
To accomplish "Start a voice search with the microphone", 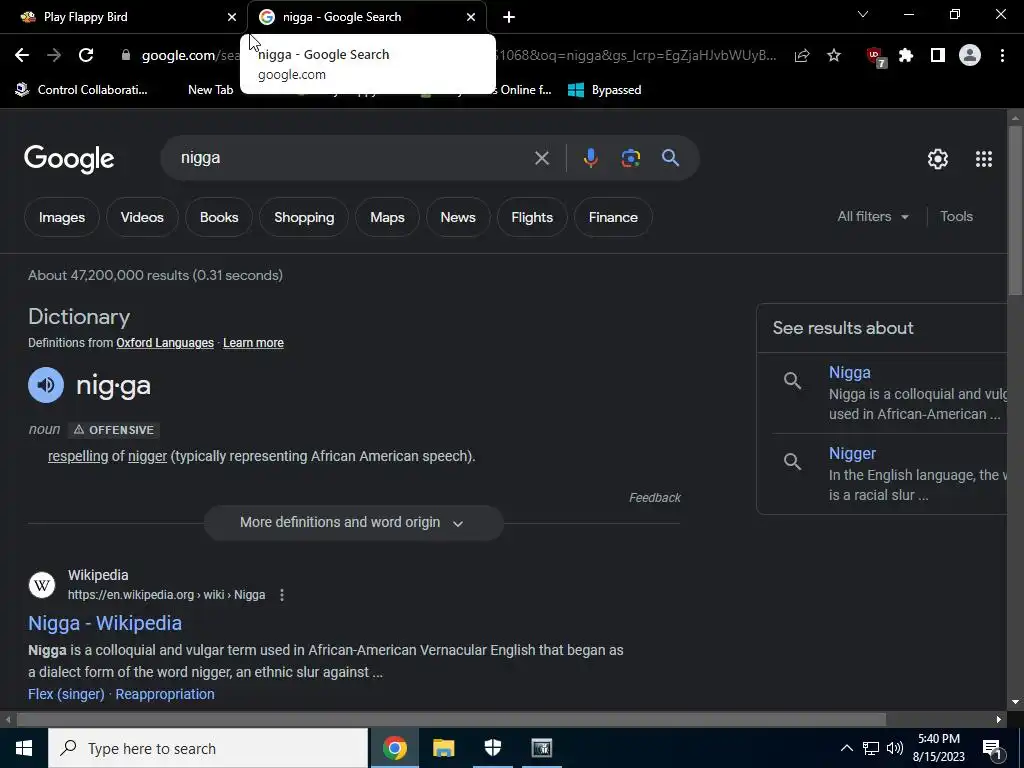I will (590, 158).
